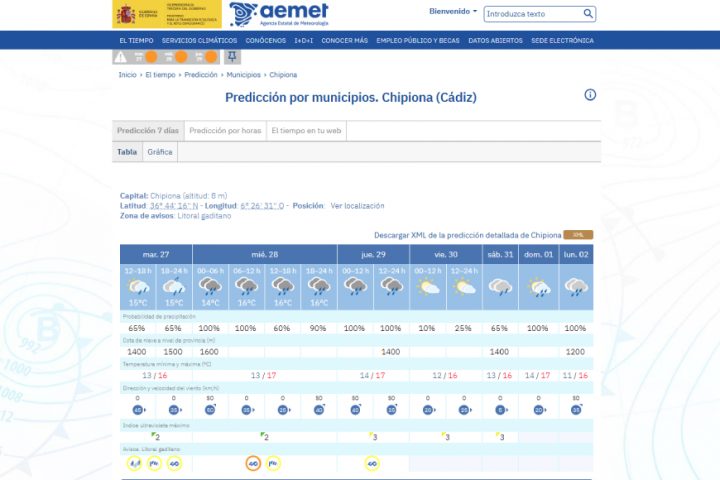This screenshot has height=480, width=720.
Task: Click the pin icon in the warnings bar
Action: (232, 57)
